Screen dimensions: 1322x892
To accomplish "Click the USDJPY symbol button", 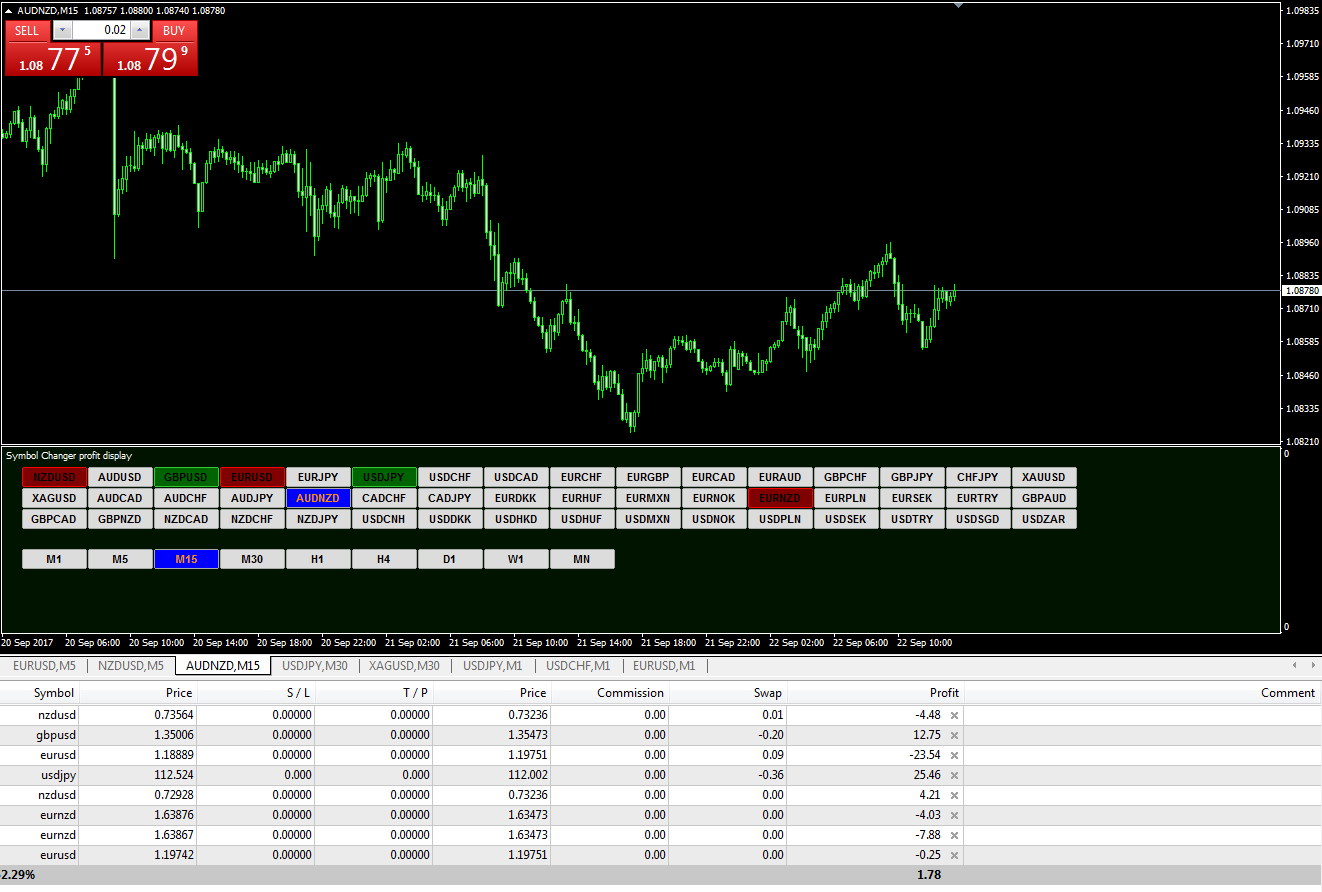I will [x=384, y=477].
